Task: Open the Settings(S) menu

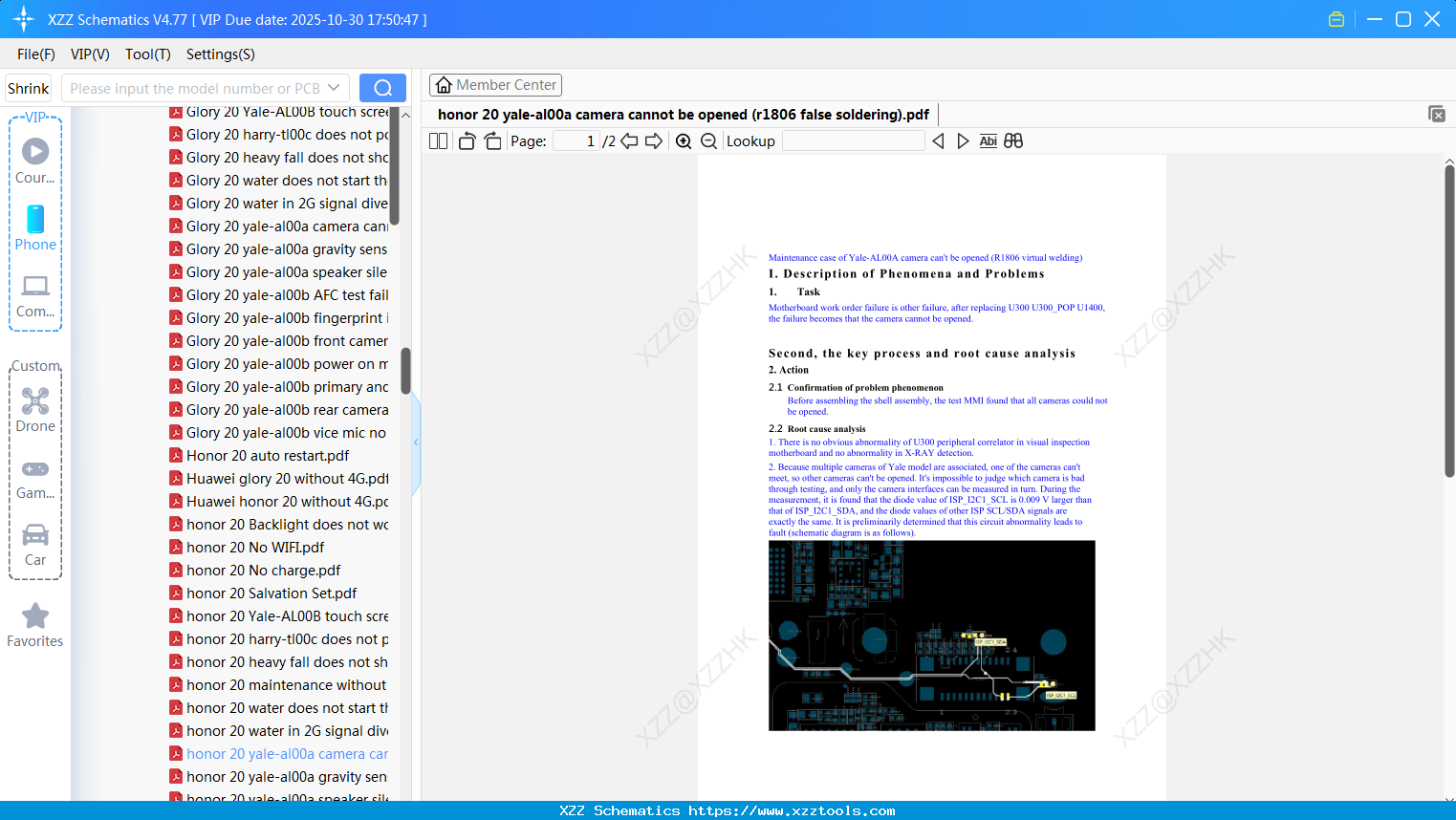Action: coord(221,54)
